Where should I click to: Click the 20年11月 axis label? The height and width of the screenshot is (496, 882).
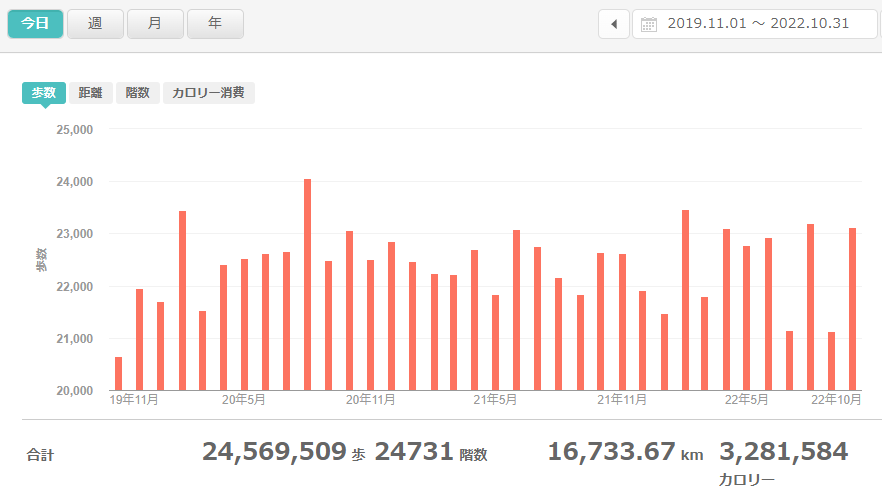coord(370,400)
